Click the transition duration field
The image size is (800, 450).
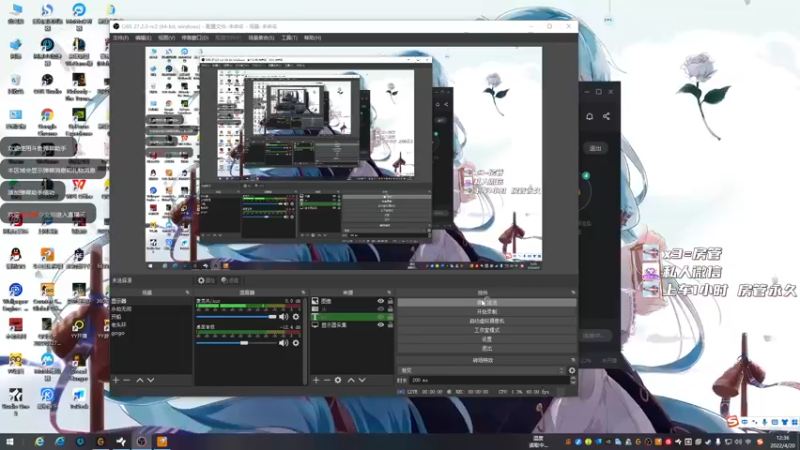489,380
